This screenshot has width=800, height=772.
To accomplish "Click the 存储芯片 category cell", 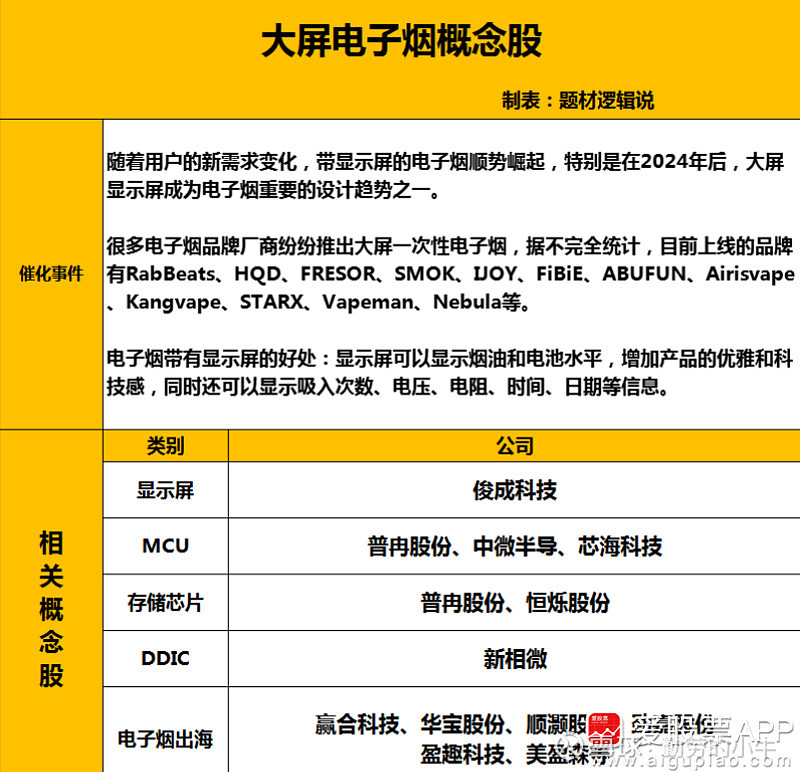I will tap(165, 603).
